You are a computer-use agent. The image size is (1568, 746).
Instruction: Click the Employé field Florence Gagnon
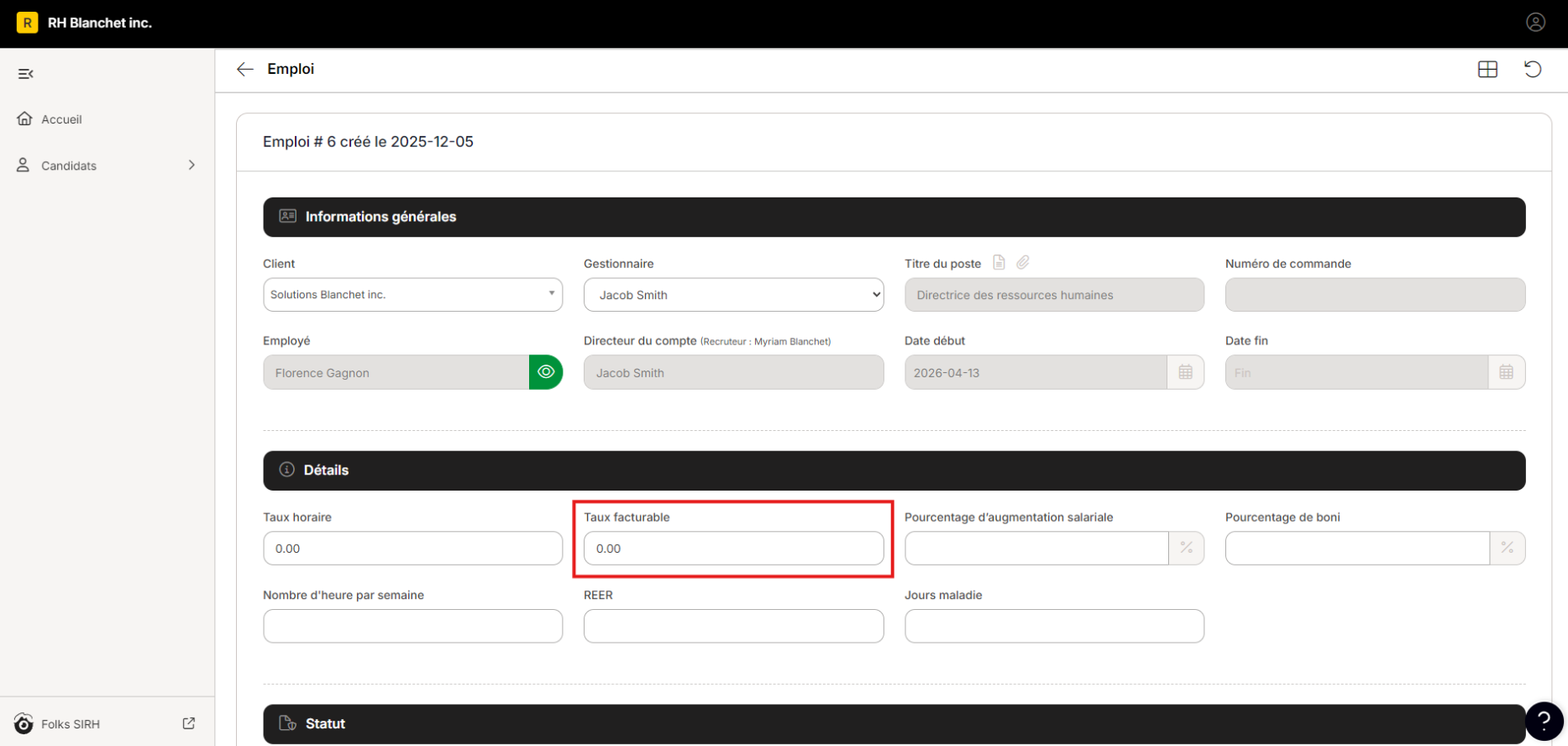tap(396, 372)
